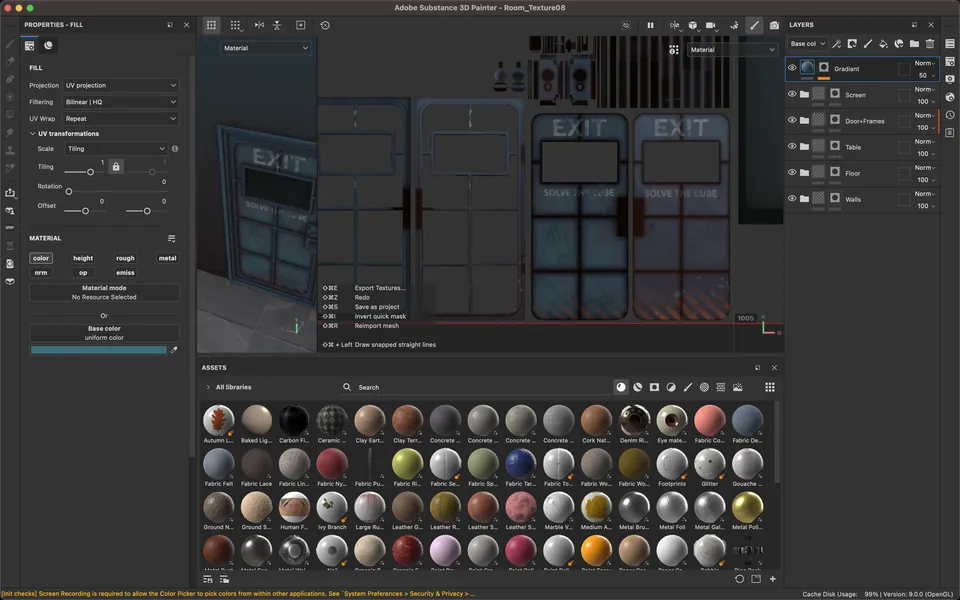960x600 pixels.
Task: Click the assets Search field
Action: point(478,387)
